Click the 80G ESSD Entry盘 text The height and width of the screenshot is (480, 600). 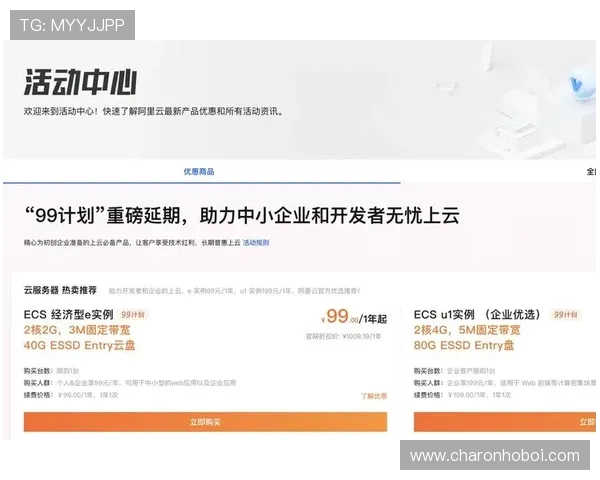coord(464,345)
